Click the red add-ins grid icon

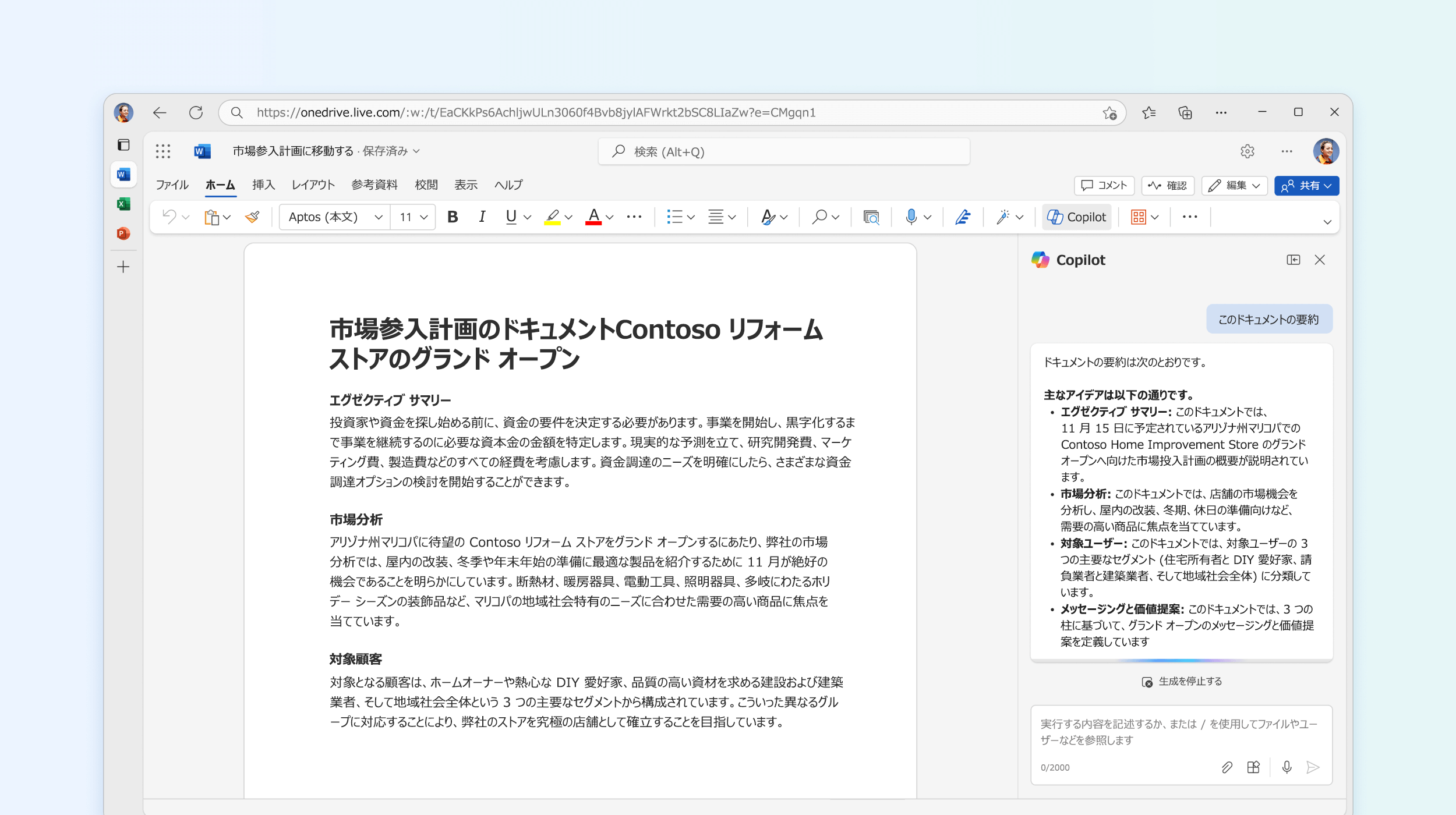coord(1139,217)
